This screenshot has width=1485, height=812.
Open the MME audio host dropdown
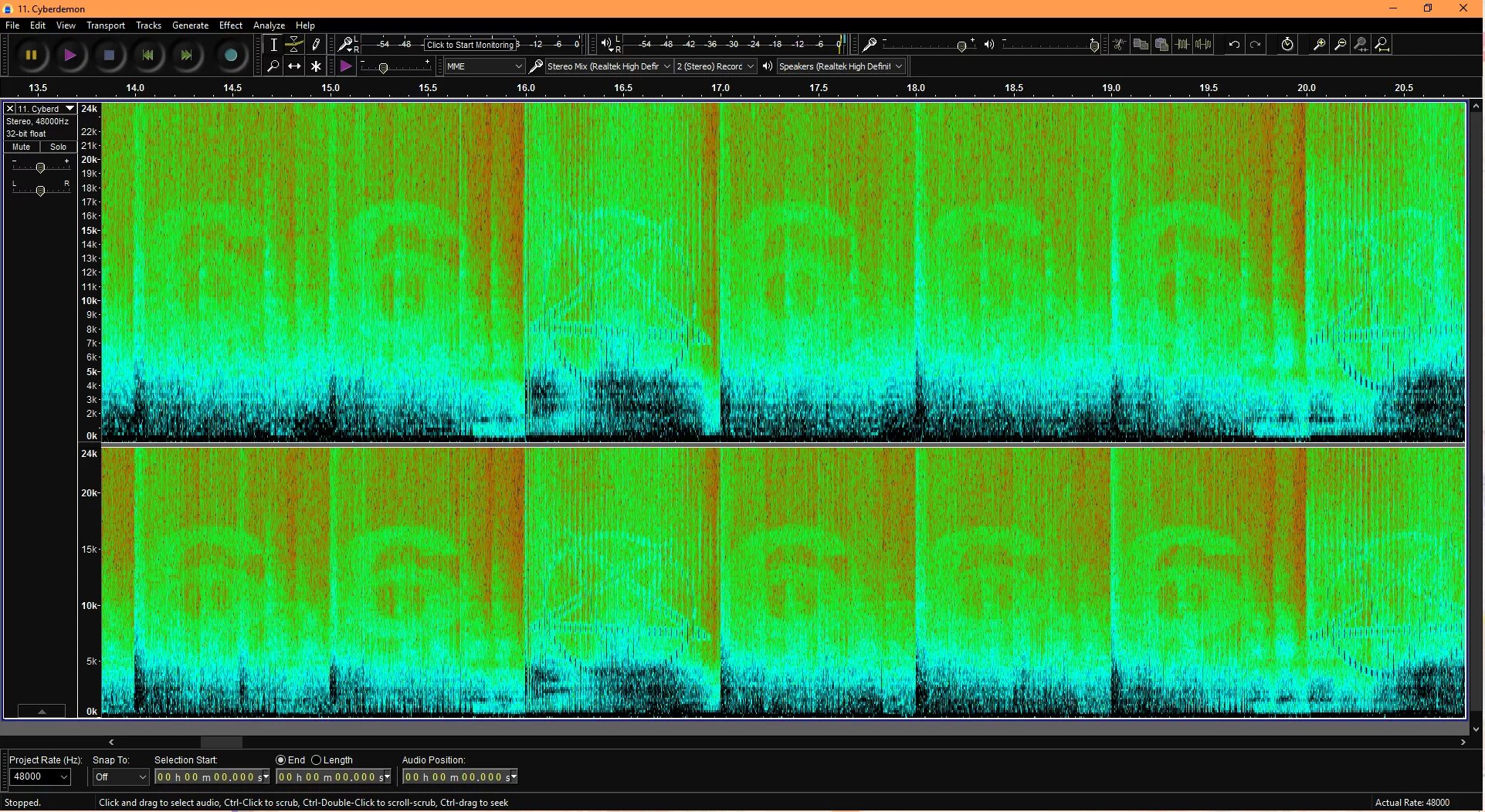(485, 66)
